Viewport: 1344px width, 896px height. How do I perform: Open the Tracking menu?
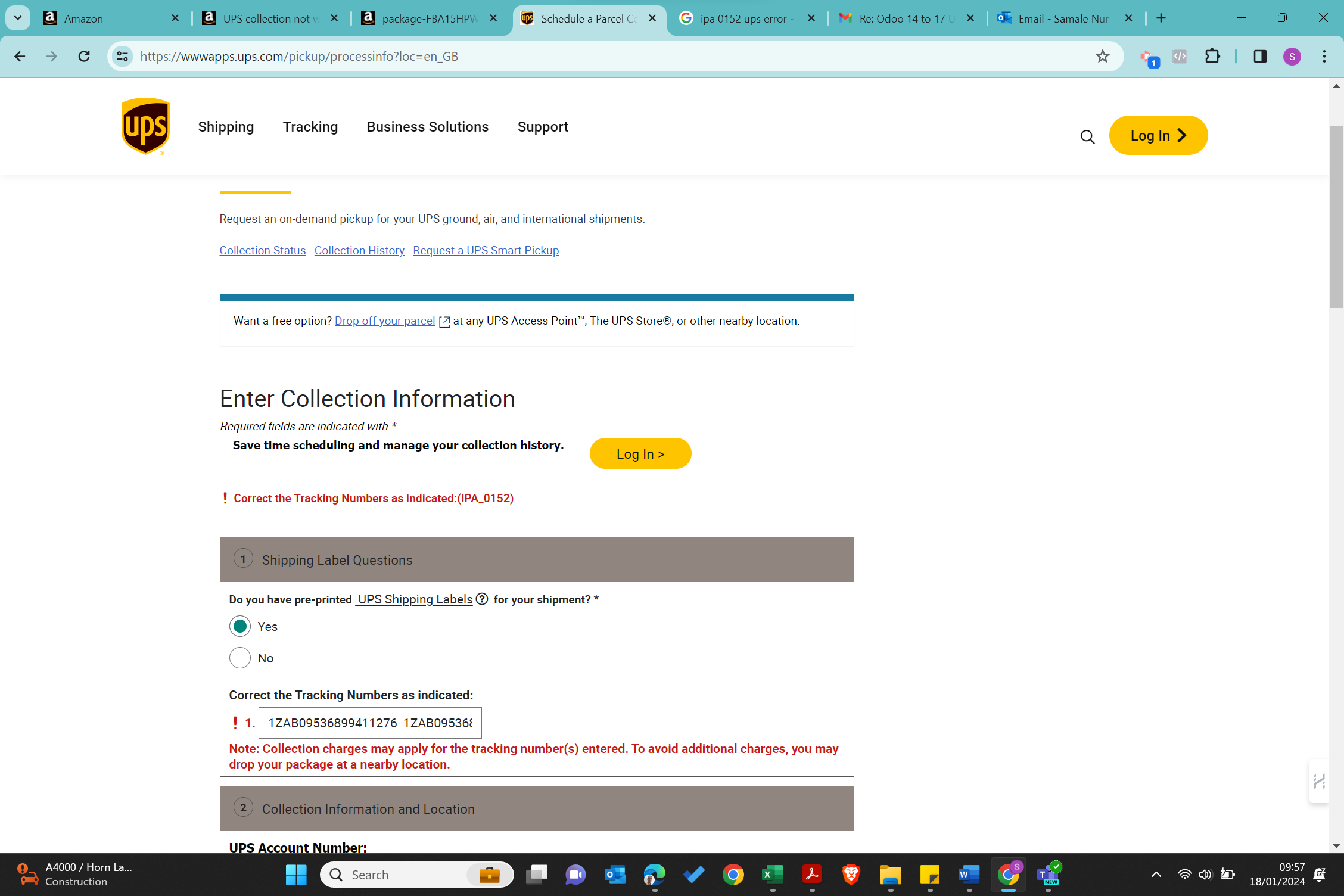click(x=310, y=127)
